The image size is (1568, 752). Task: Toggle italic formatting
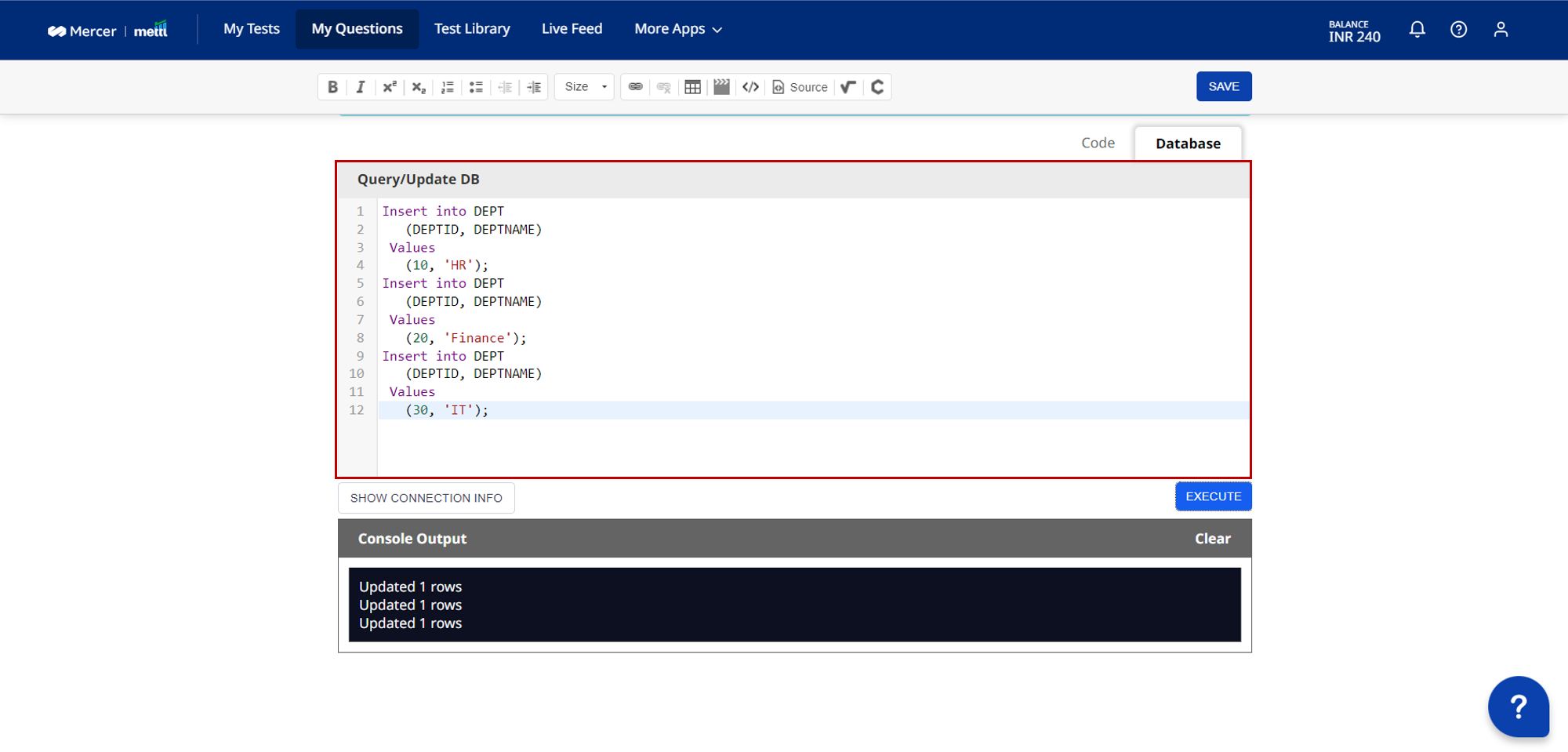click(x=361, y=87)
